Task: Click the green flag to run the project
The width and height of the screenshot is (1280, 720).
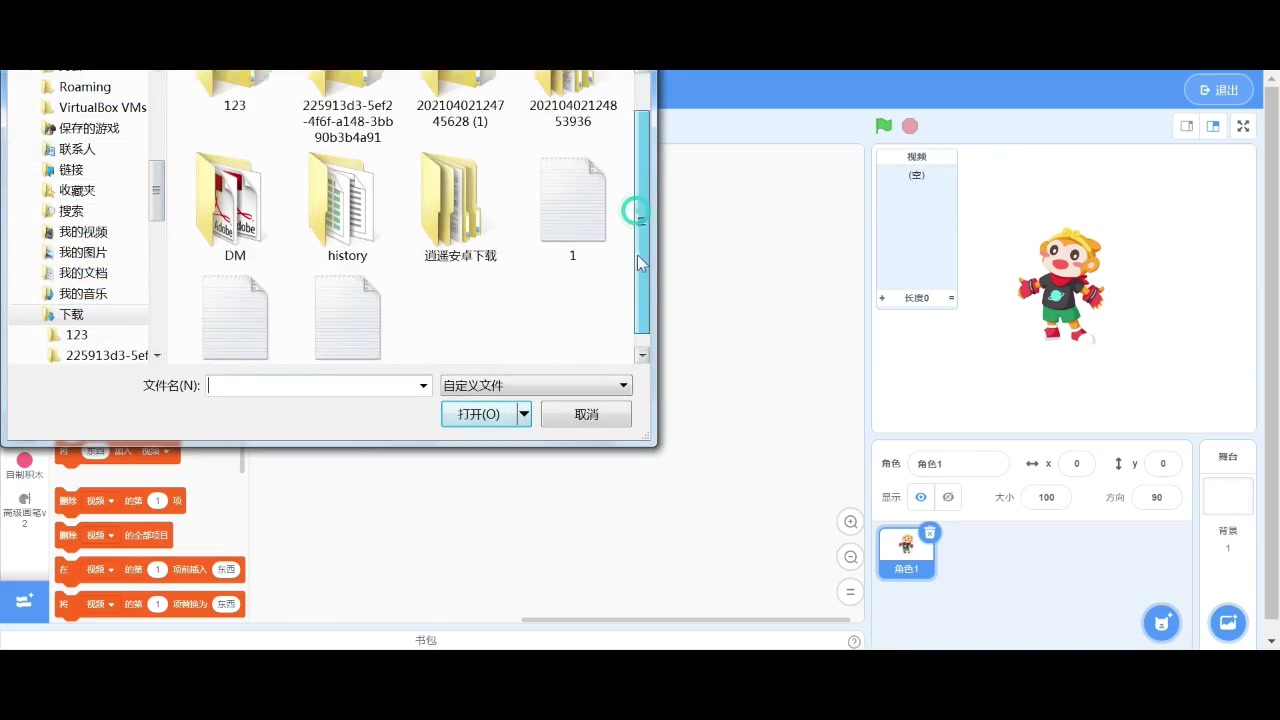Action: click(x=883, y=125)
